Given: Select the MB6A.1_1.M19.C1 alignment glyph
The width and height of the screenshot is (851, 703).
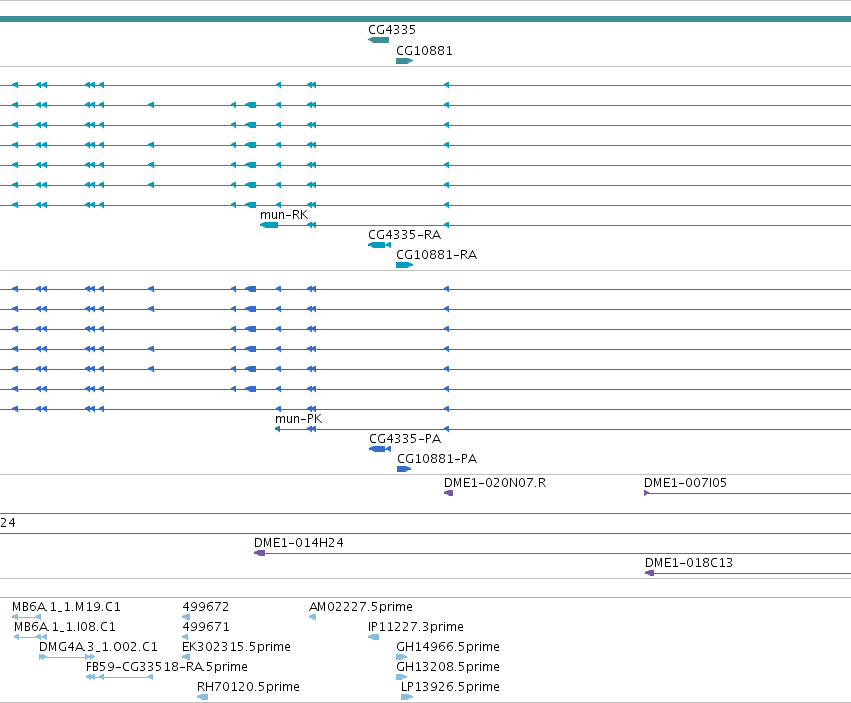Looking at the screenshot, I should pyautogui.click(x=27, y=617).
